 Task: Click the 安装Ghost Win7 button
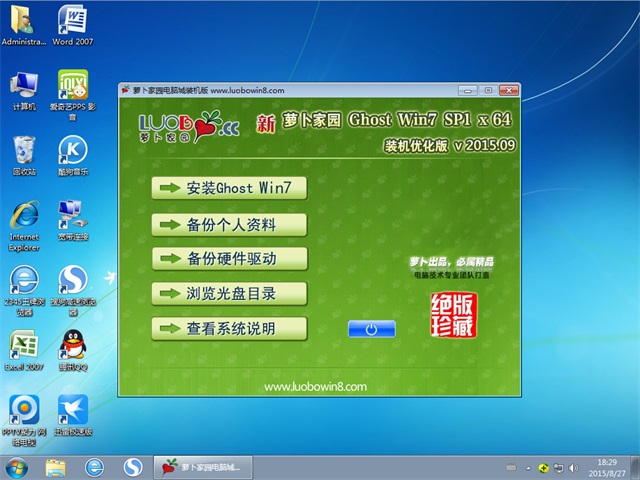click(229, 188)
